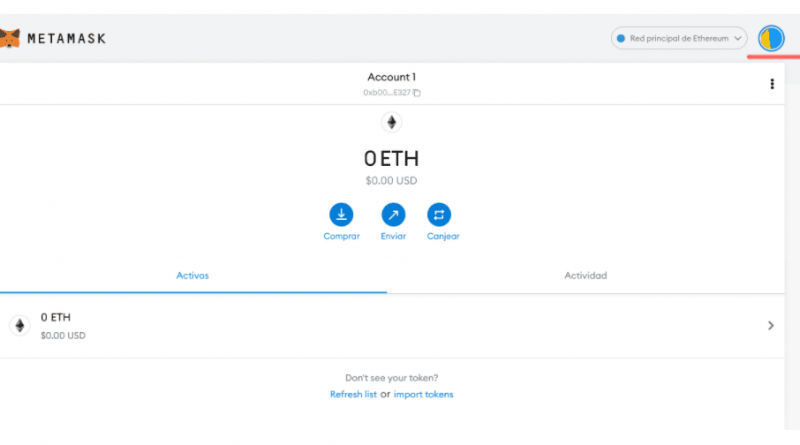Click the ETH token icon in list
800x445 pixels.
(x=19, y=325)
